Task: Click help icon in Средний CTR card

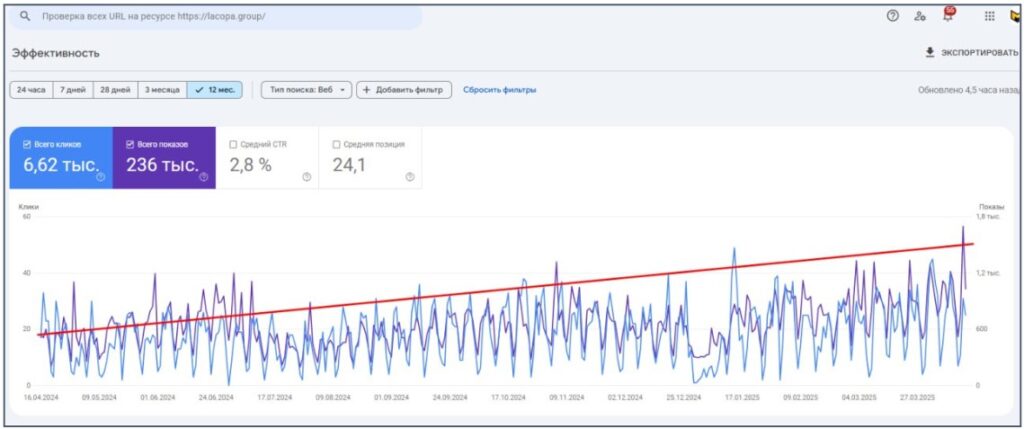Action: tap(306, 177)
